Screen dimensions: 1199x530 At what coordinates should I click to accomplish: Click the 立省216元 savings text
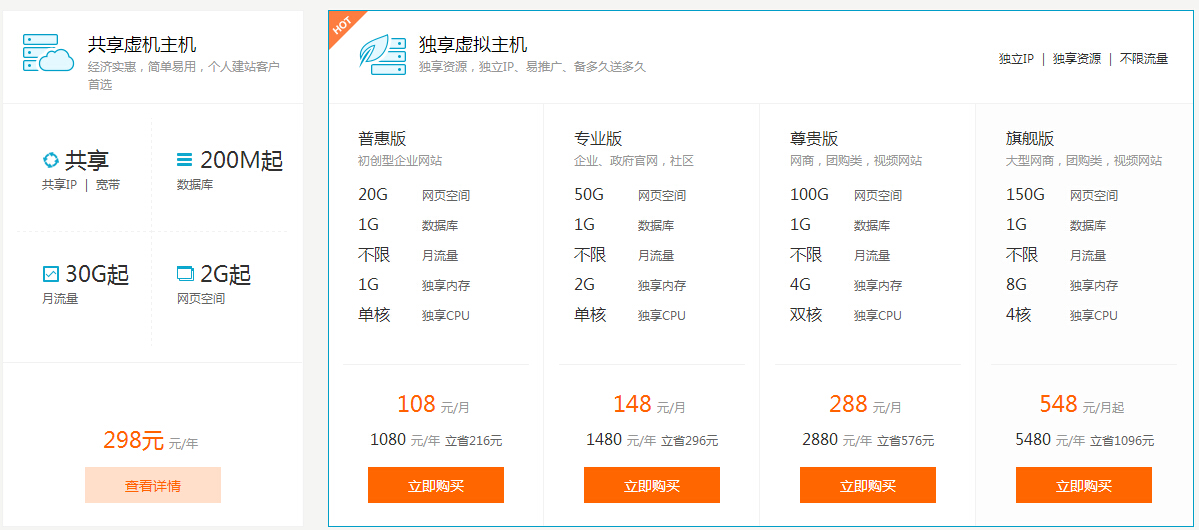474,441
